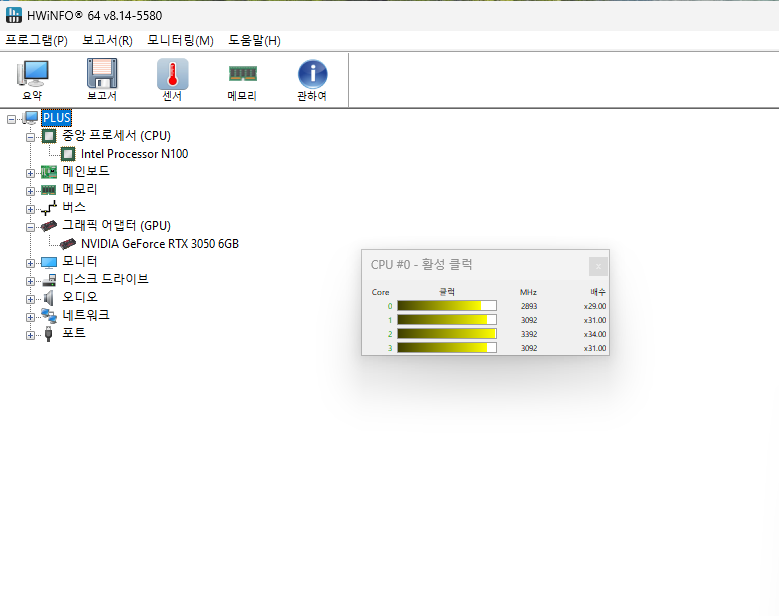Collapse the PLUS root node

pyautogui.click(x=11, y=119)
